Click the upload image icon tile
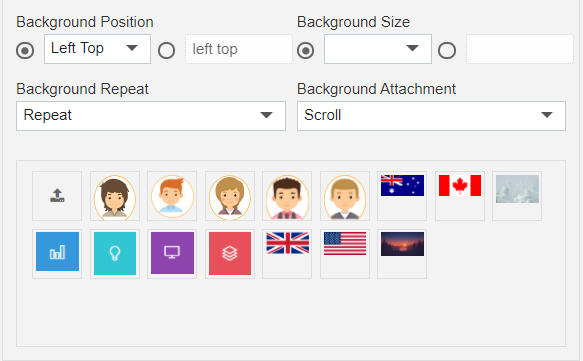 pyautogui.click(x=57, y=196)
